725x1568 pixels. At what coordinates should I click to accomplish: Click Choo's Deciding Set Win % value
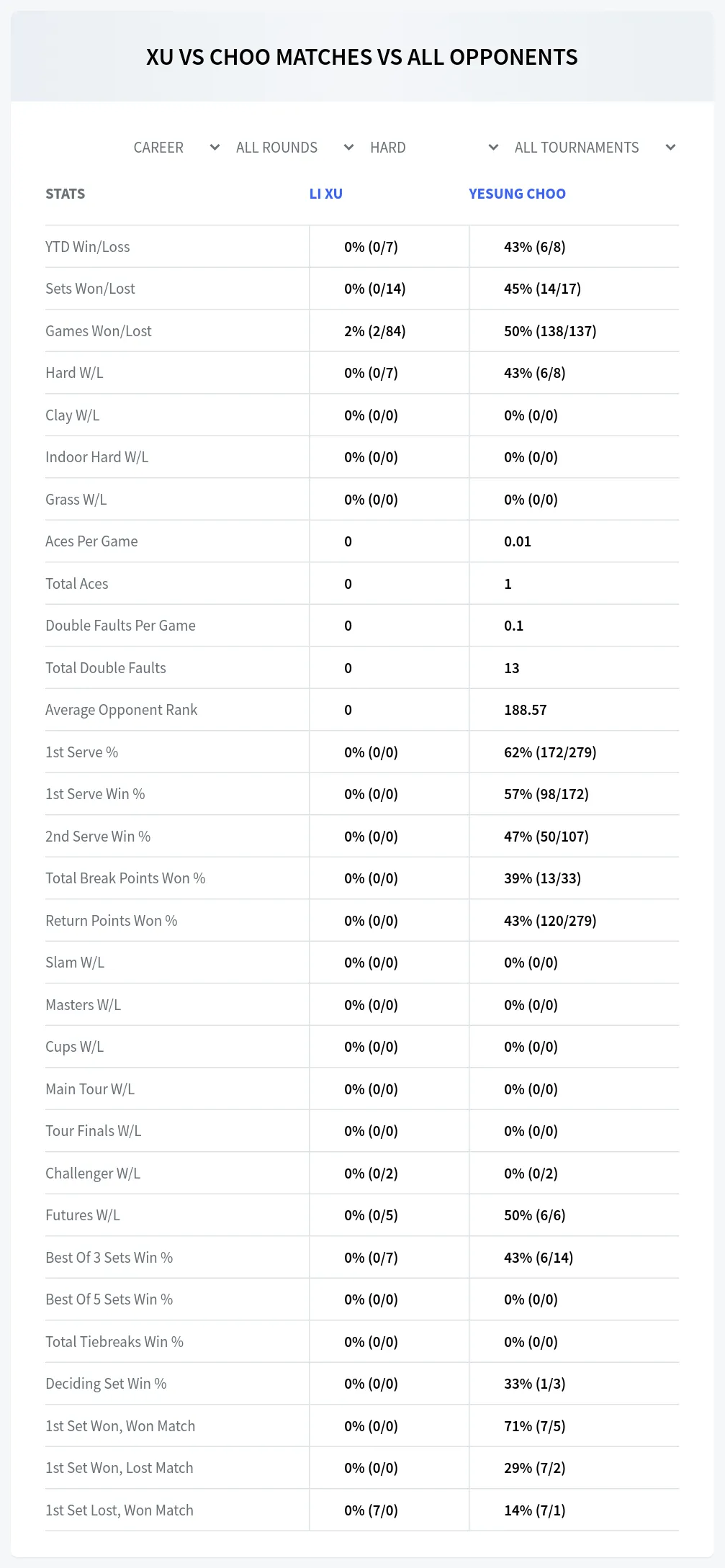(534, 1384)
